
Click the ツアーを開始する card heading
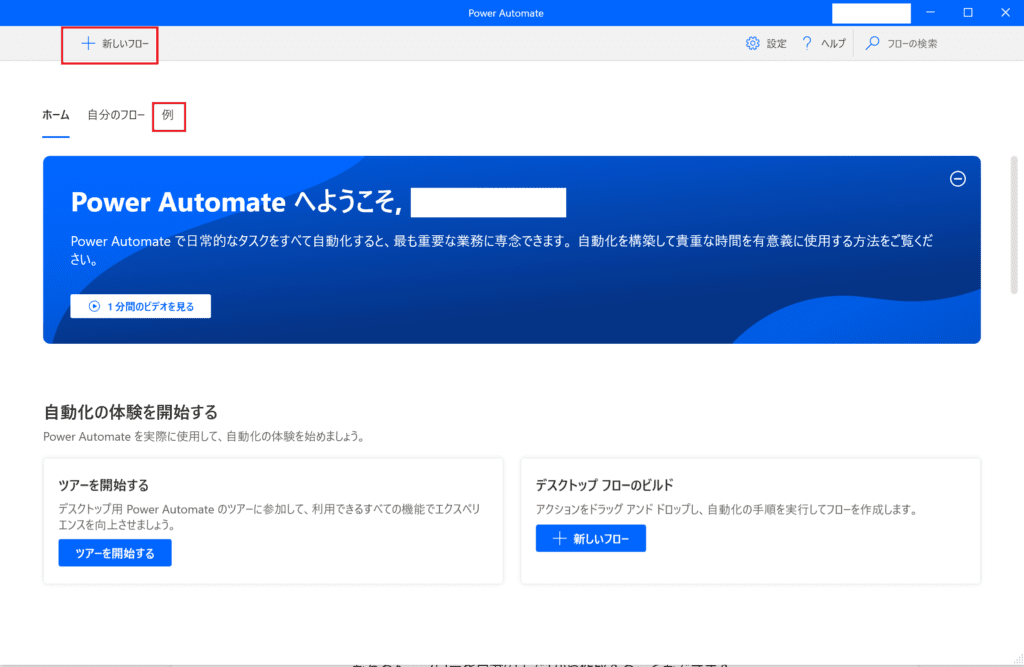click(x=104, y=485)
